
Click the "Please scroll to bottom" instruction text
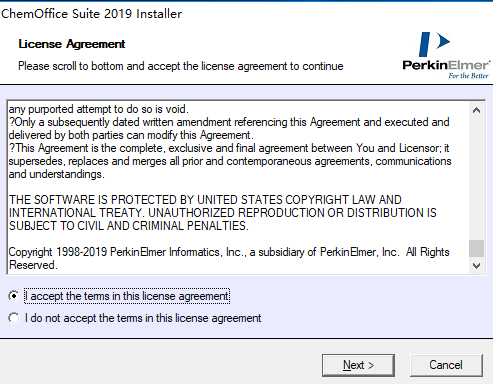point(181,66)
